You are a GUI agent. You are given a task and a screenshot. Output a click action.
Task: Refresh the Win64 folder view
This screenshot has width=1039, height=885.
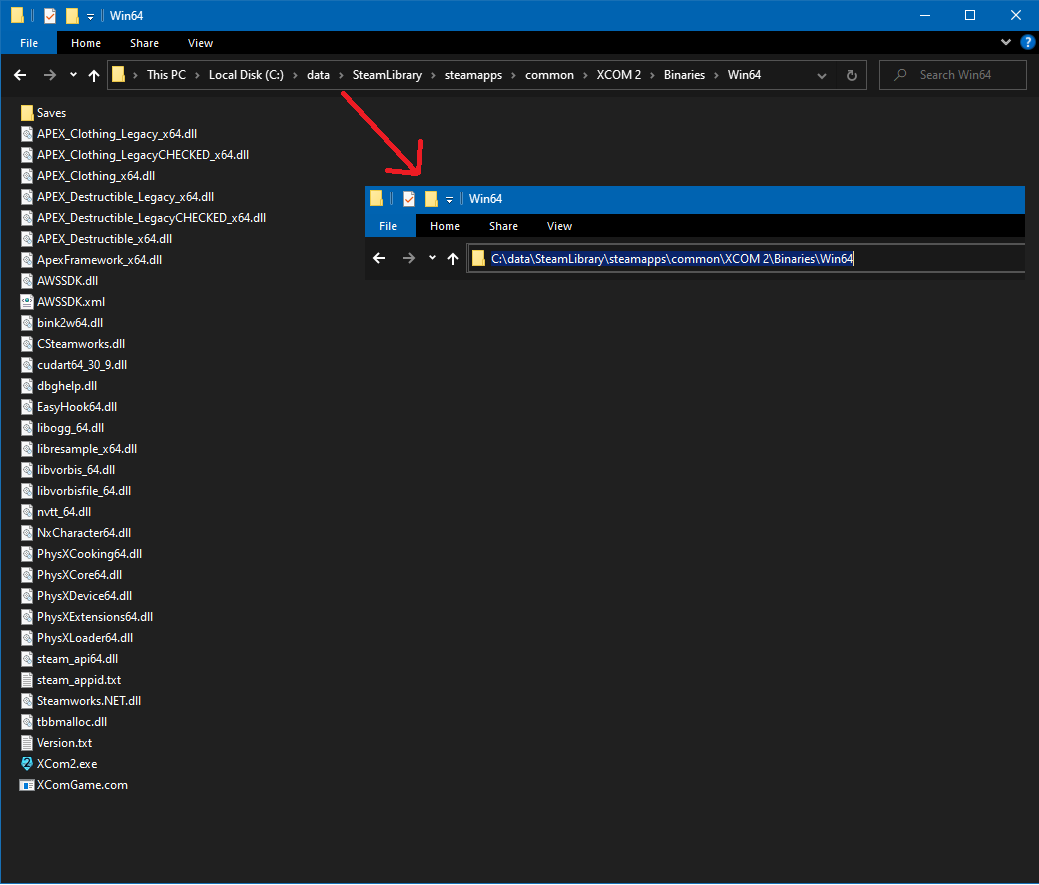coord(851,76)
